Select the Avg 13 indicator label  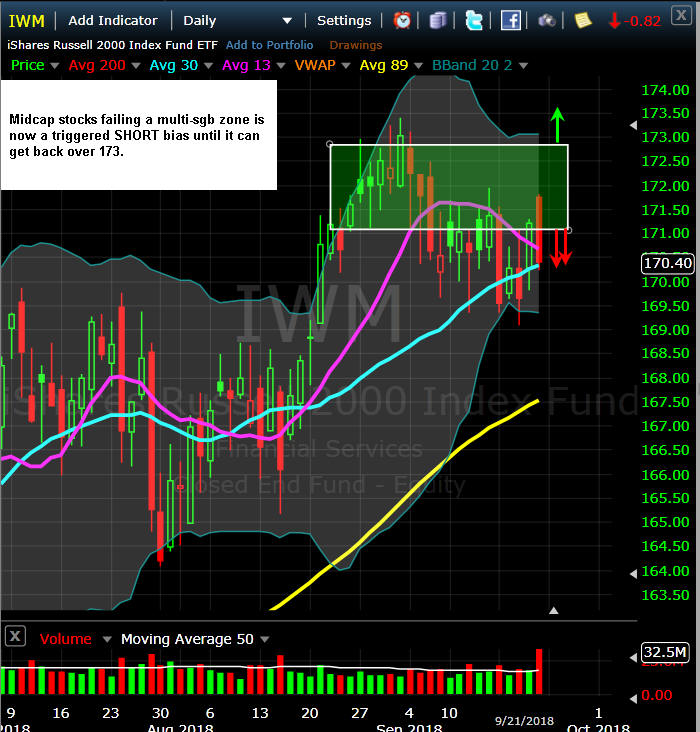click(246, 65)
